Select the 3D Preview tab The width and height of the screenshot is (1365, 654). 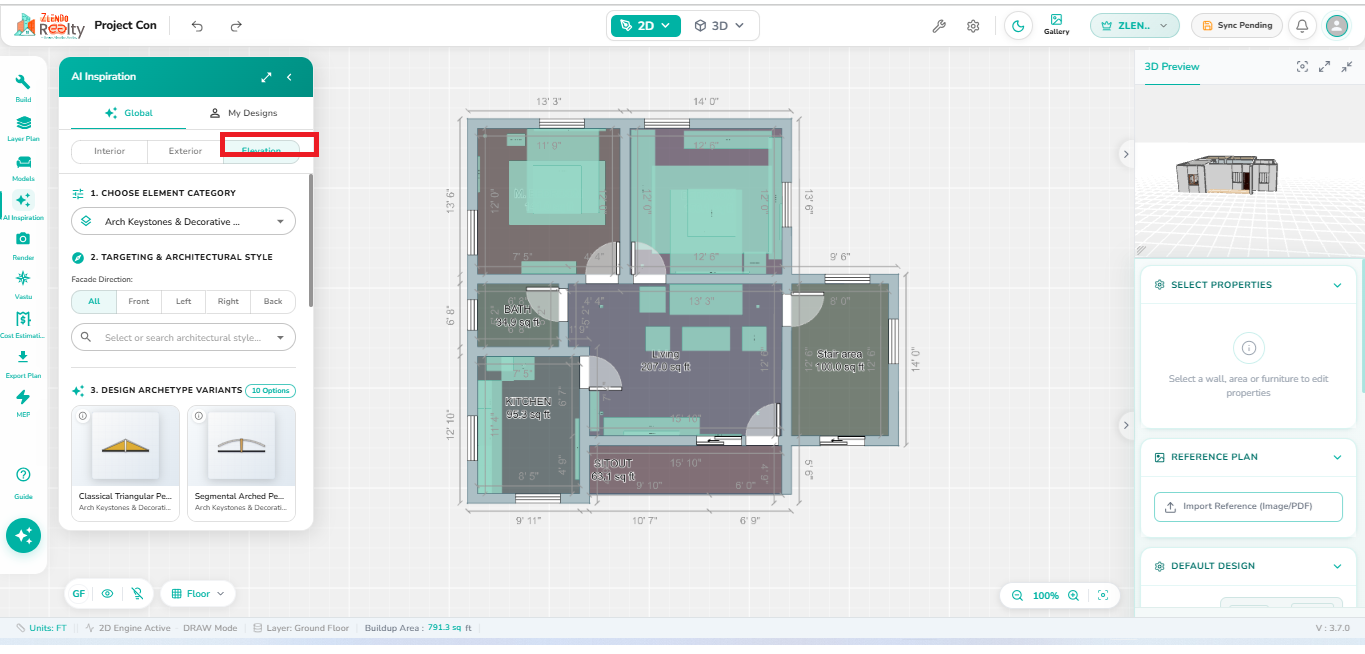(1172, 67)
